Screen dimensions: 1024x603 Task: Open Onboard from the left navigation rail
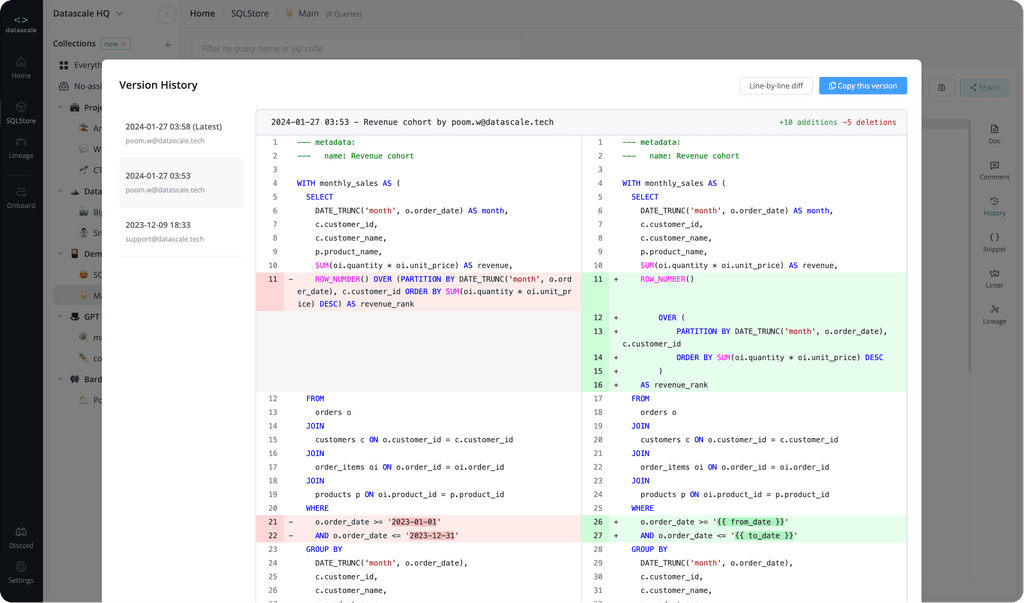21,199
